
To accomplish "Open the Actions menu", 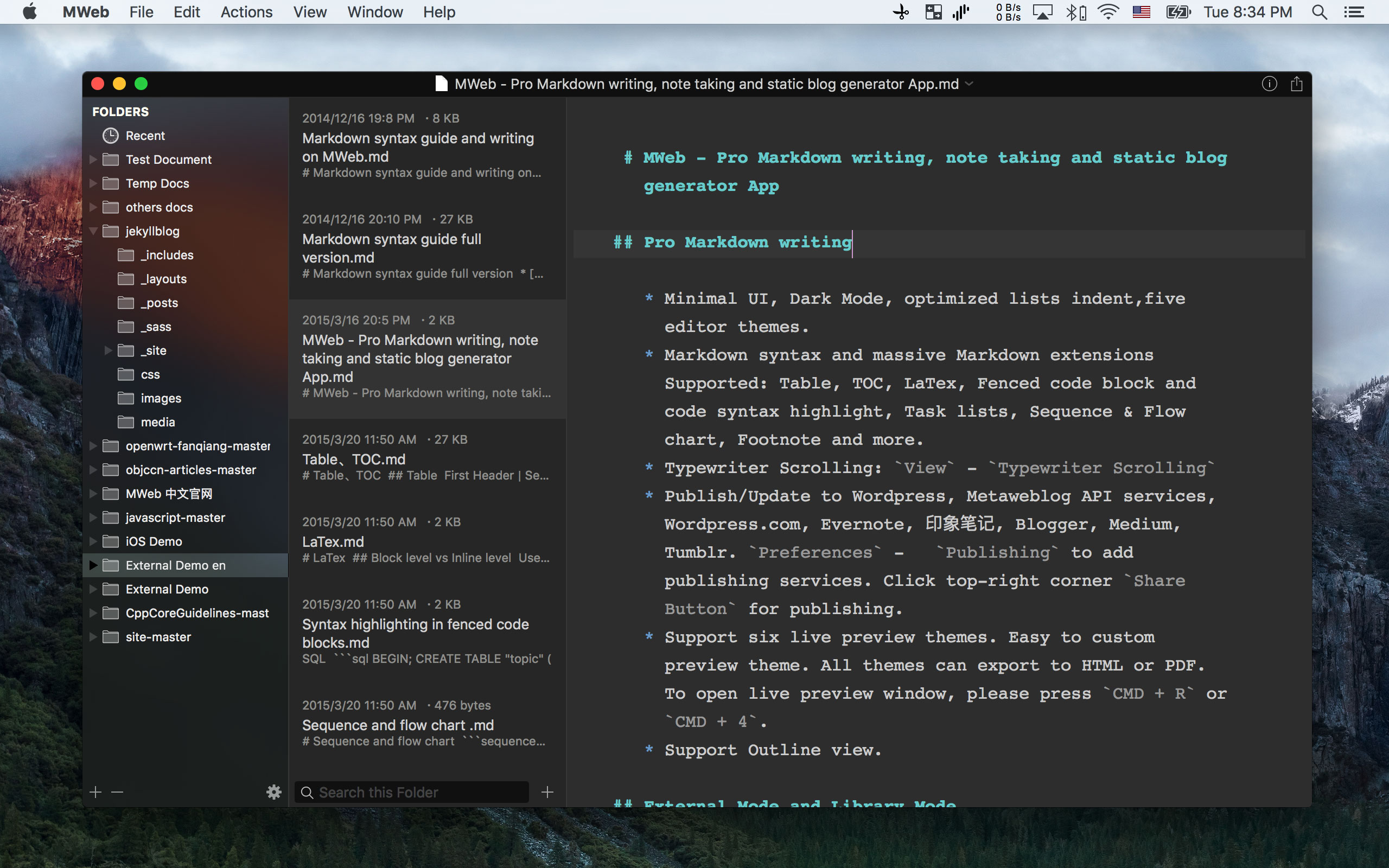I will coord(246,12).
